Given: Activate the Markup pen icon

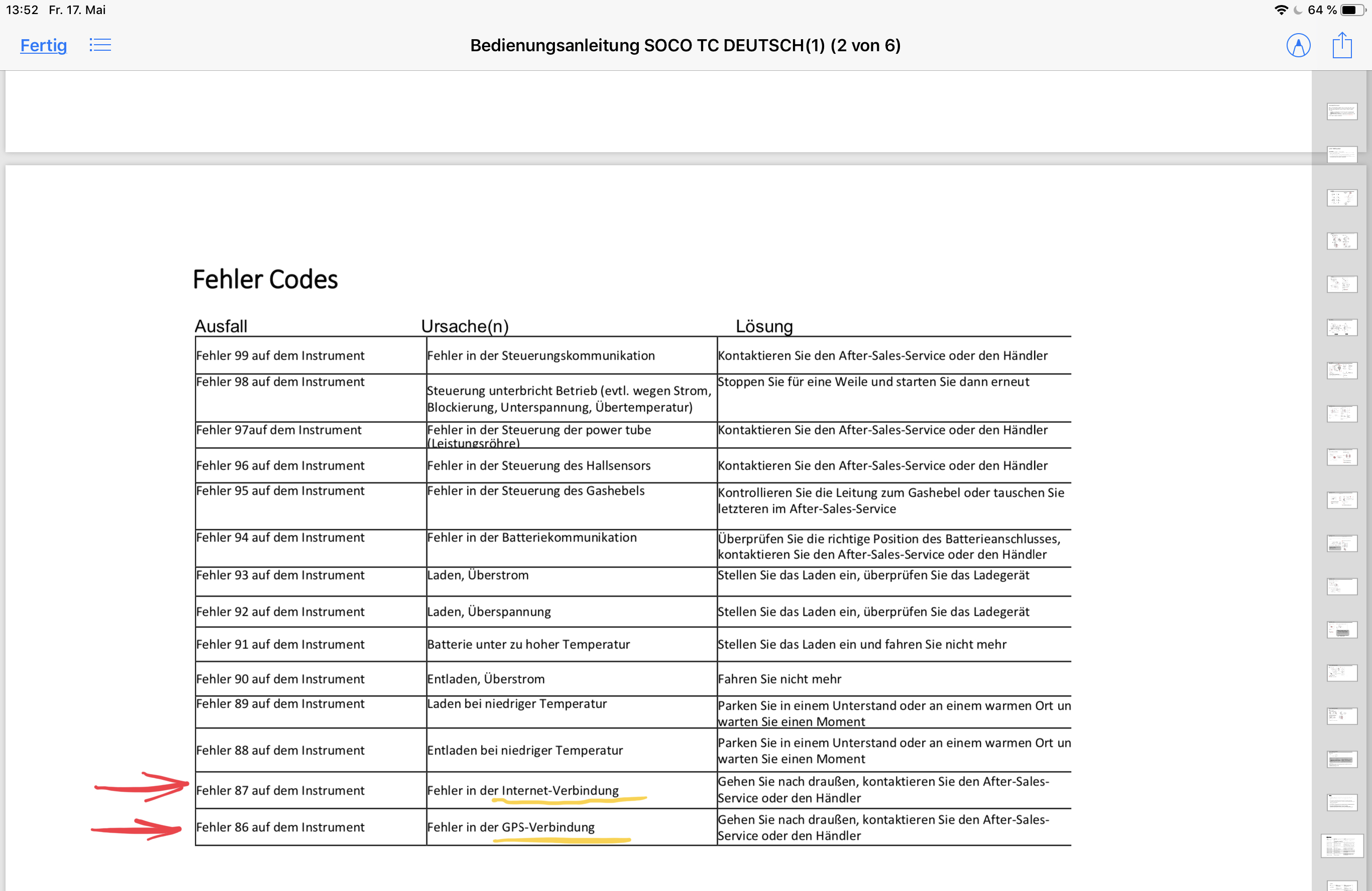Looking at the screenshot, I should 1298,45.
